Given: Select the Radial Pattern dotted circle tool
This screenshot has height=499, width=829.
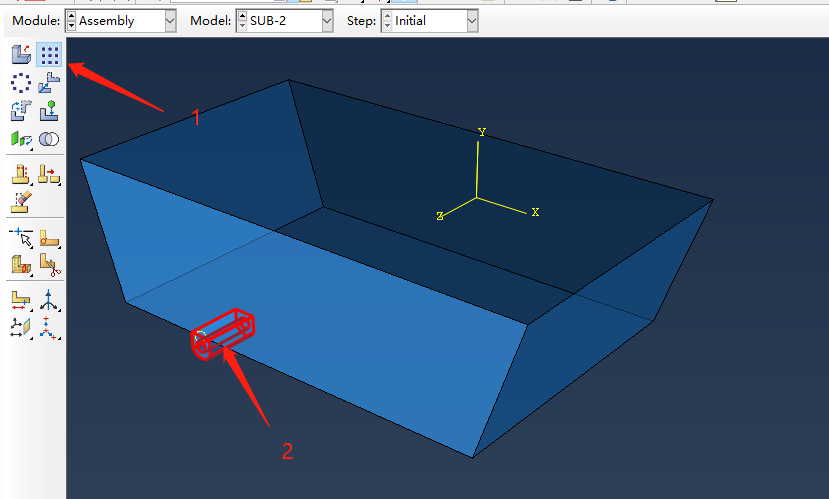Looking at the screenshot, I should point(21,85).
